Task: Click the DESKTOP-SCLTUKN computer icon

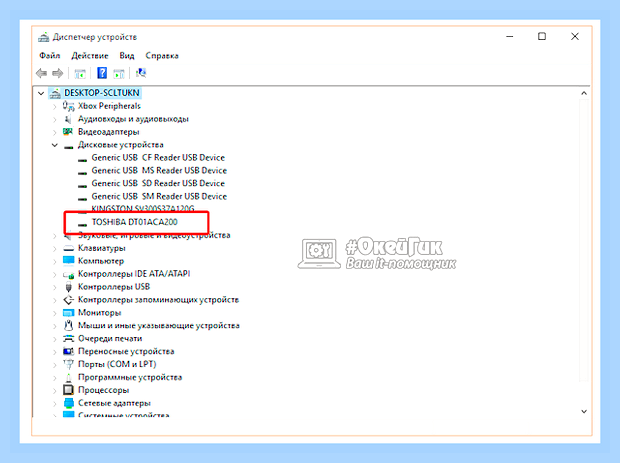Action: pyautogui.click(x=55, y=93)
